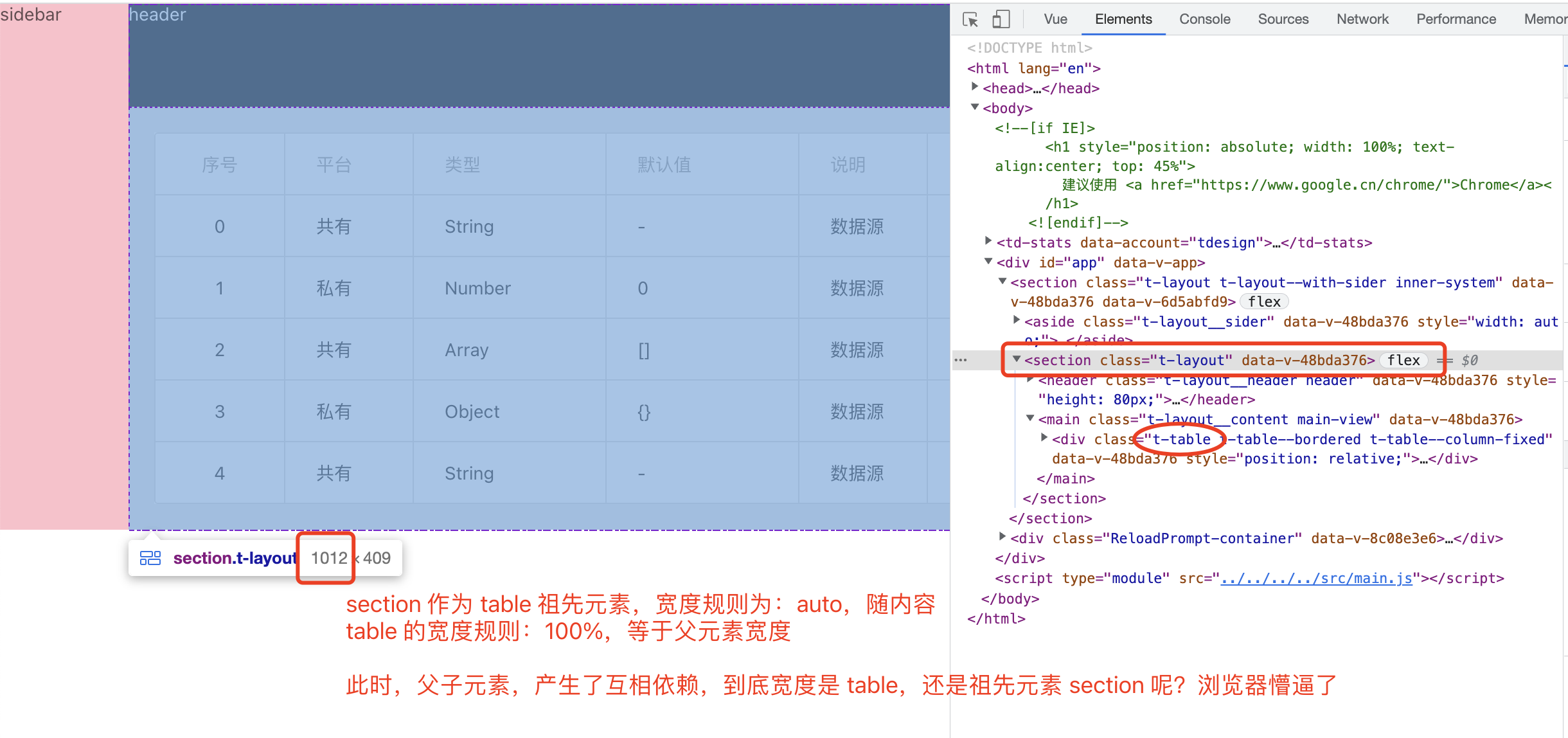The image size is (1568, 738).
Task: Expand the aside t-layout__sider node
Action: (x=1017, y=321)
